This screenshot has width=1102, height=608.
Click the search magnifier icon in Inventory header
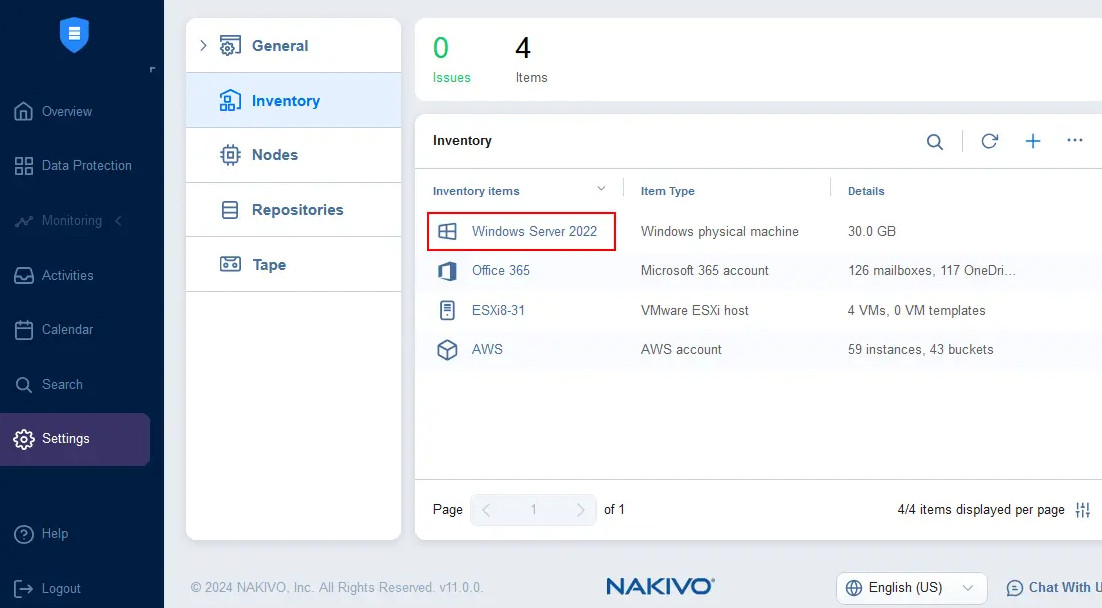[934, 142]
